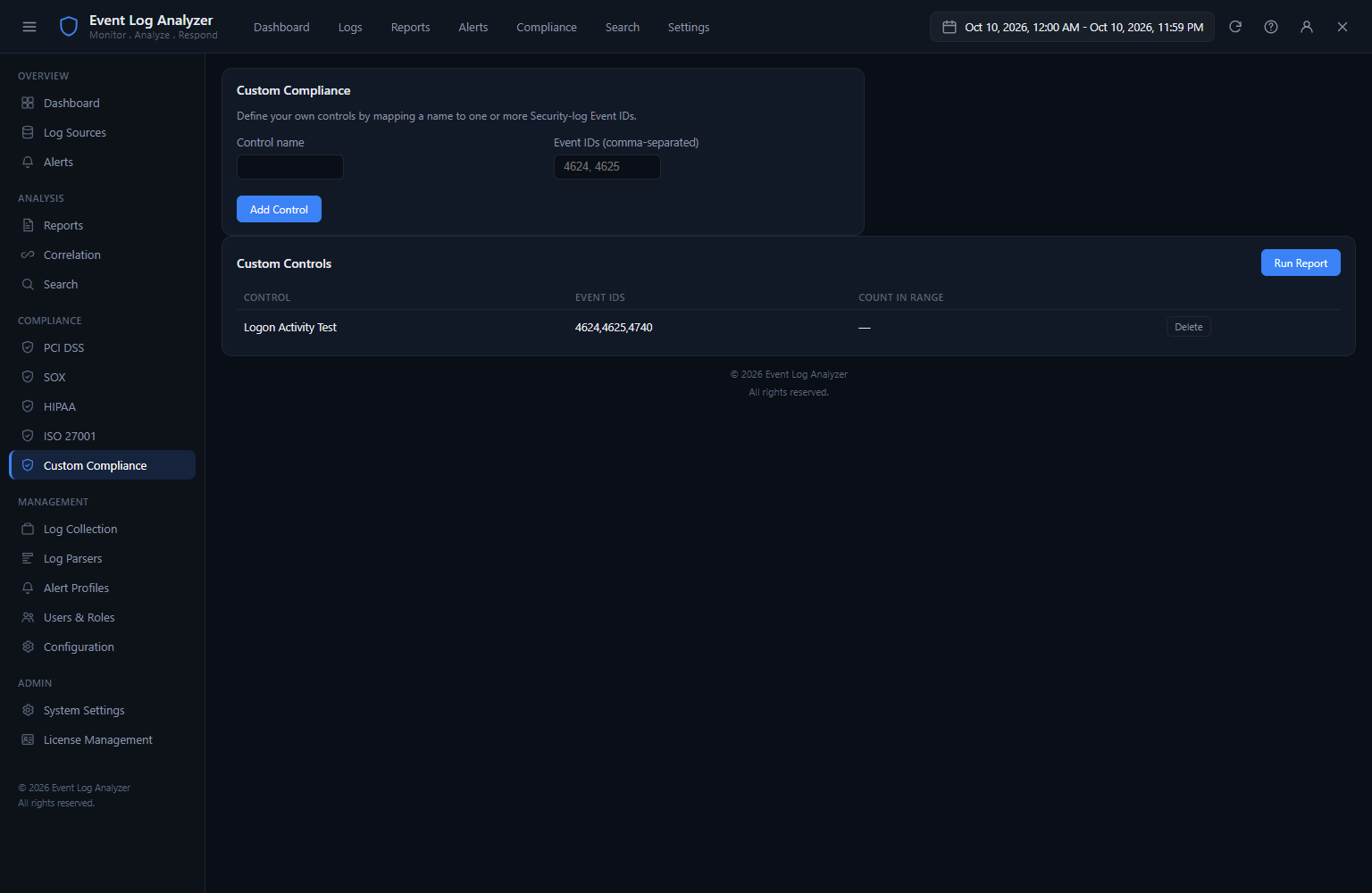Open Correlation label in sidebar
The height and width of the screenshot is (893, 1372).
72,255
